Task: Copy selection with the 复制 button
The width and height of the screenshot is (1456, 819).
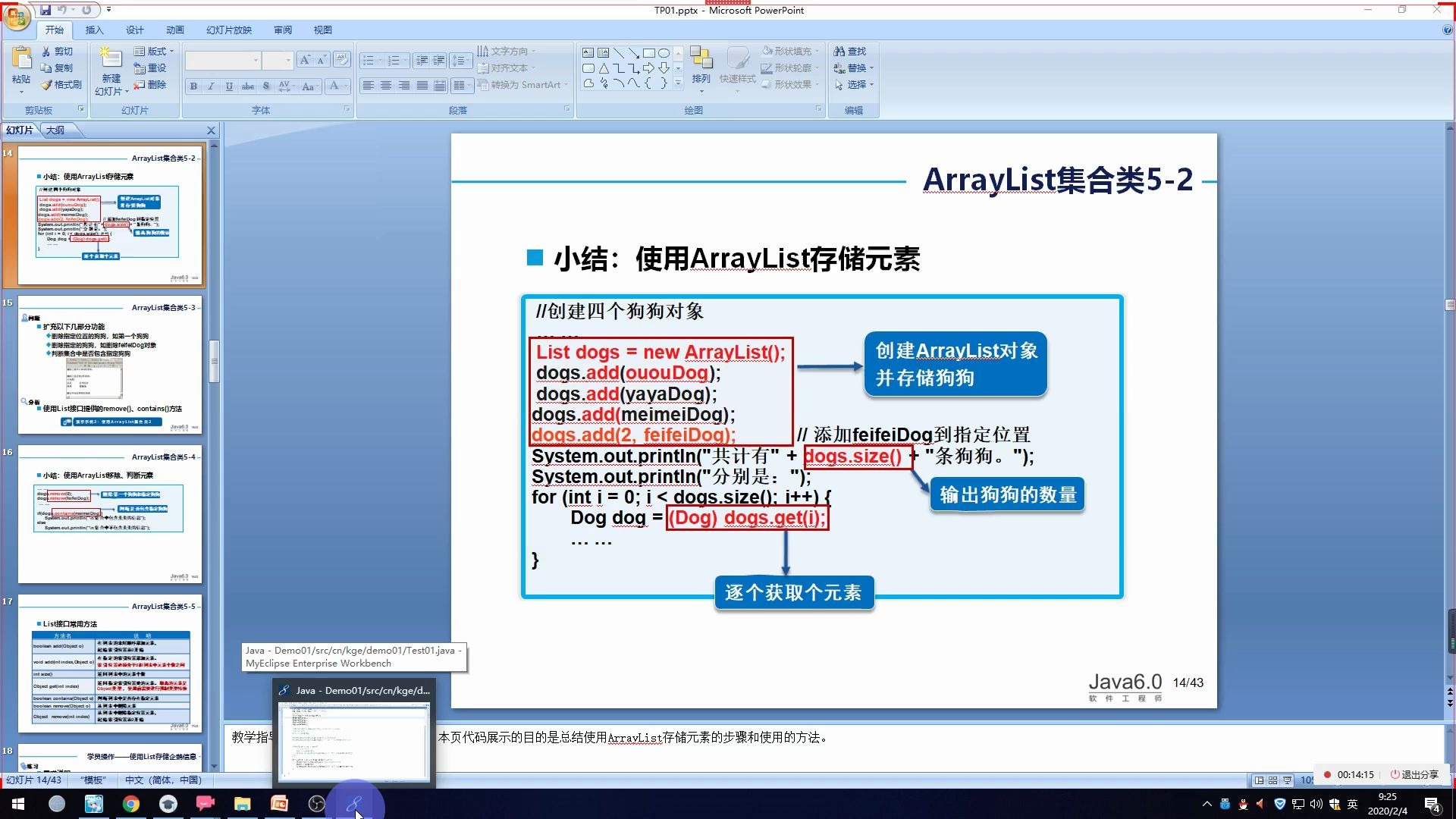Action: (58, 68)
